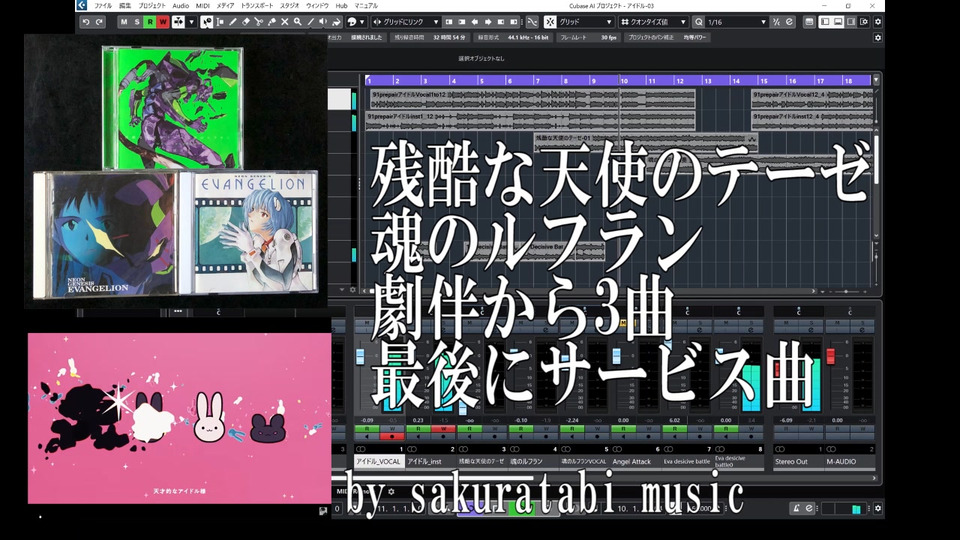
Task: Select the Eva desicive battle channel name
Action: click(686, 462)
